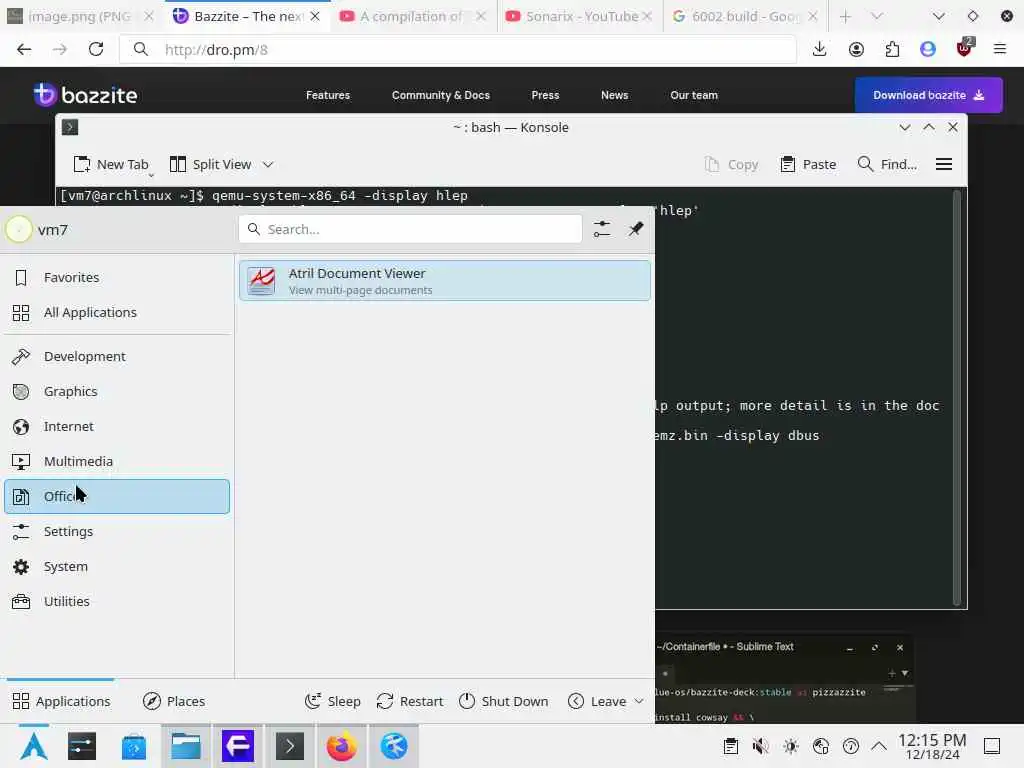Viewport: 1024px width, 768px height.
Task: Switch to the image.png browser tab
Action: click(80, 16)
